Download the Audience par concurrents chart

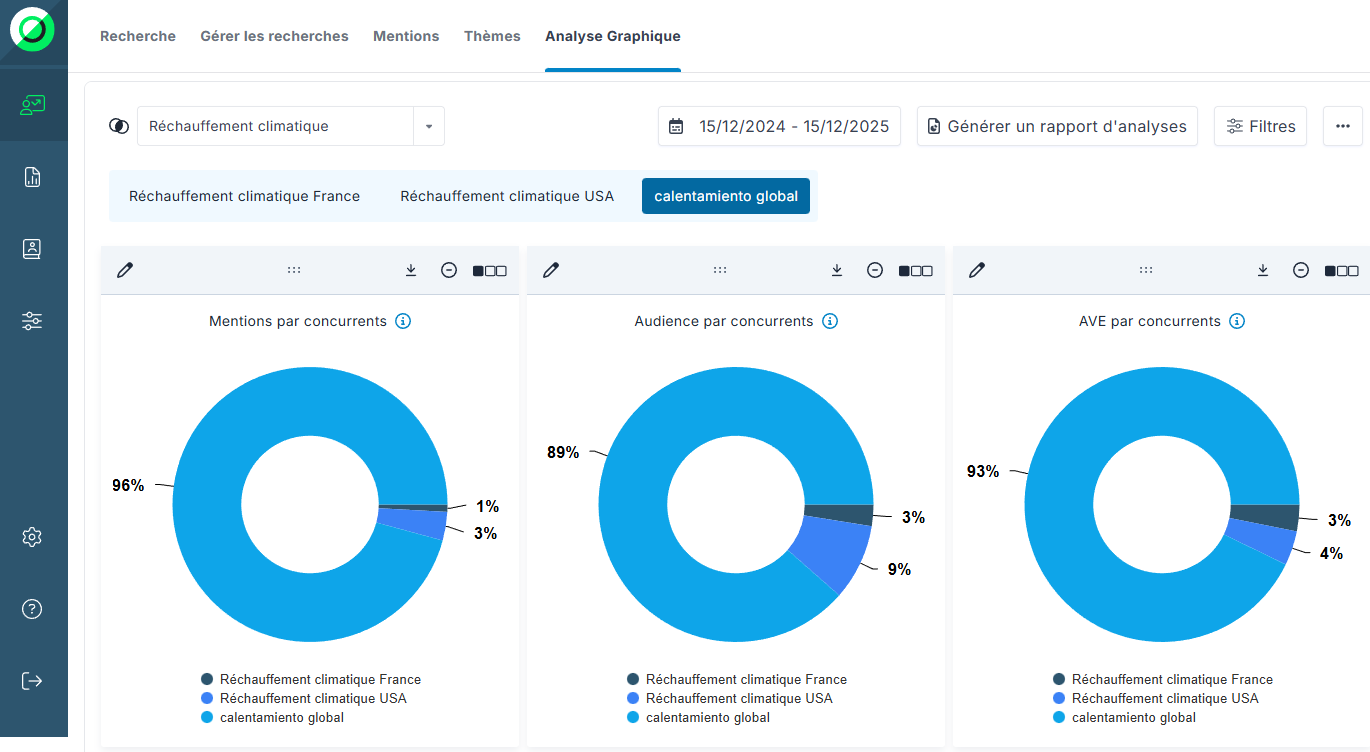[837, 270]
